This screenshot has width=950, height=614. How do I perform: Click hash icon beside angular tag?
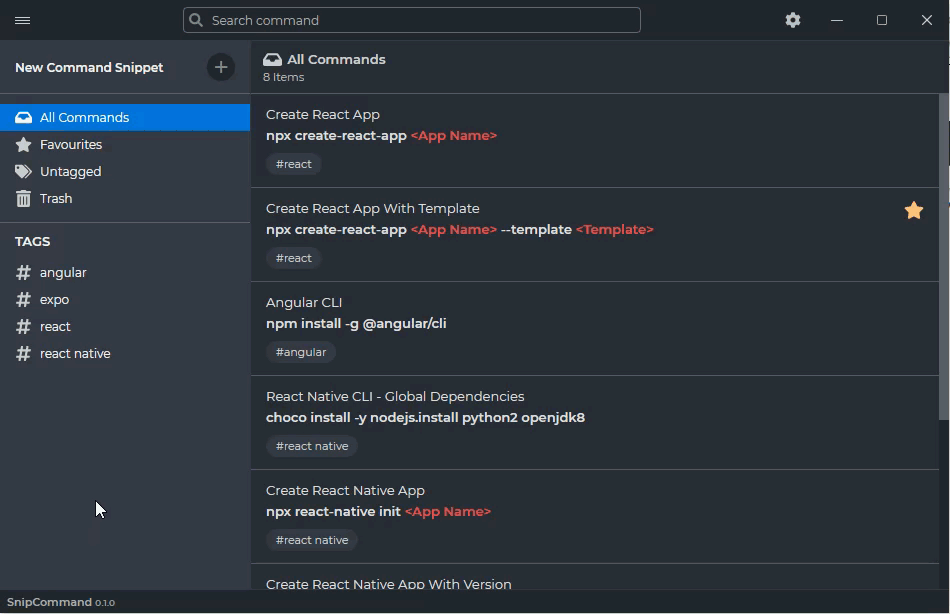click(23, 273)
